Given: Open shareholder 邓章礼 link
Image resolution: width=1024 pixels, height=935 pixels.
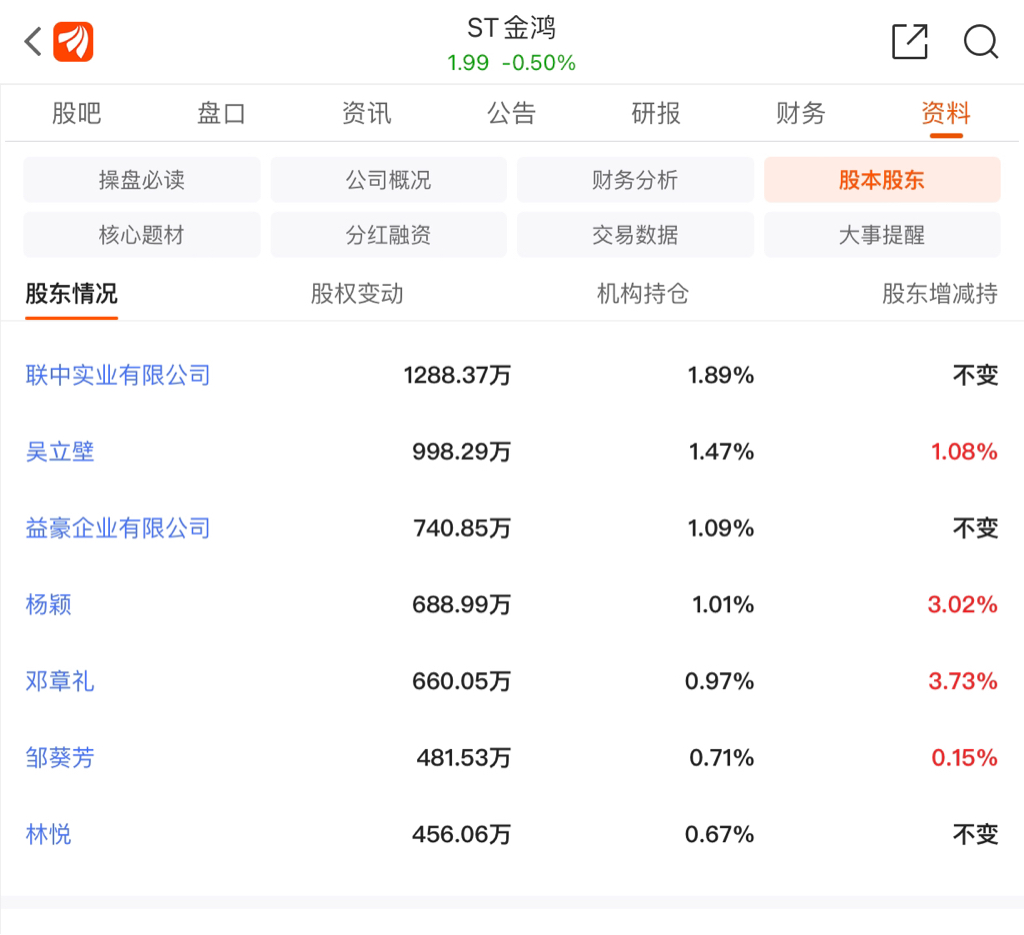Looking at the screenshot, I should (59, 681).
